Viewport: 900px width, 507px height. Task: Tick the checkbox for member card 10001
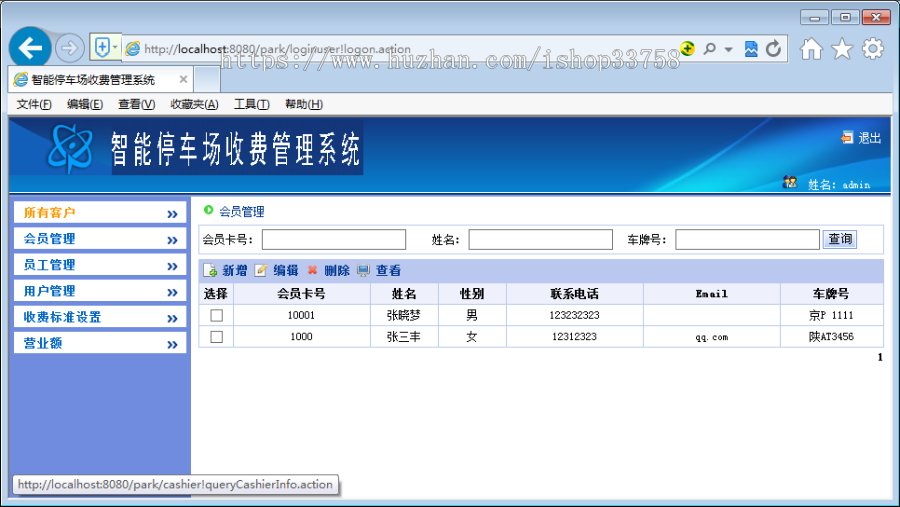pyautogui.click(x=216, y=315)
